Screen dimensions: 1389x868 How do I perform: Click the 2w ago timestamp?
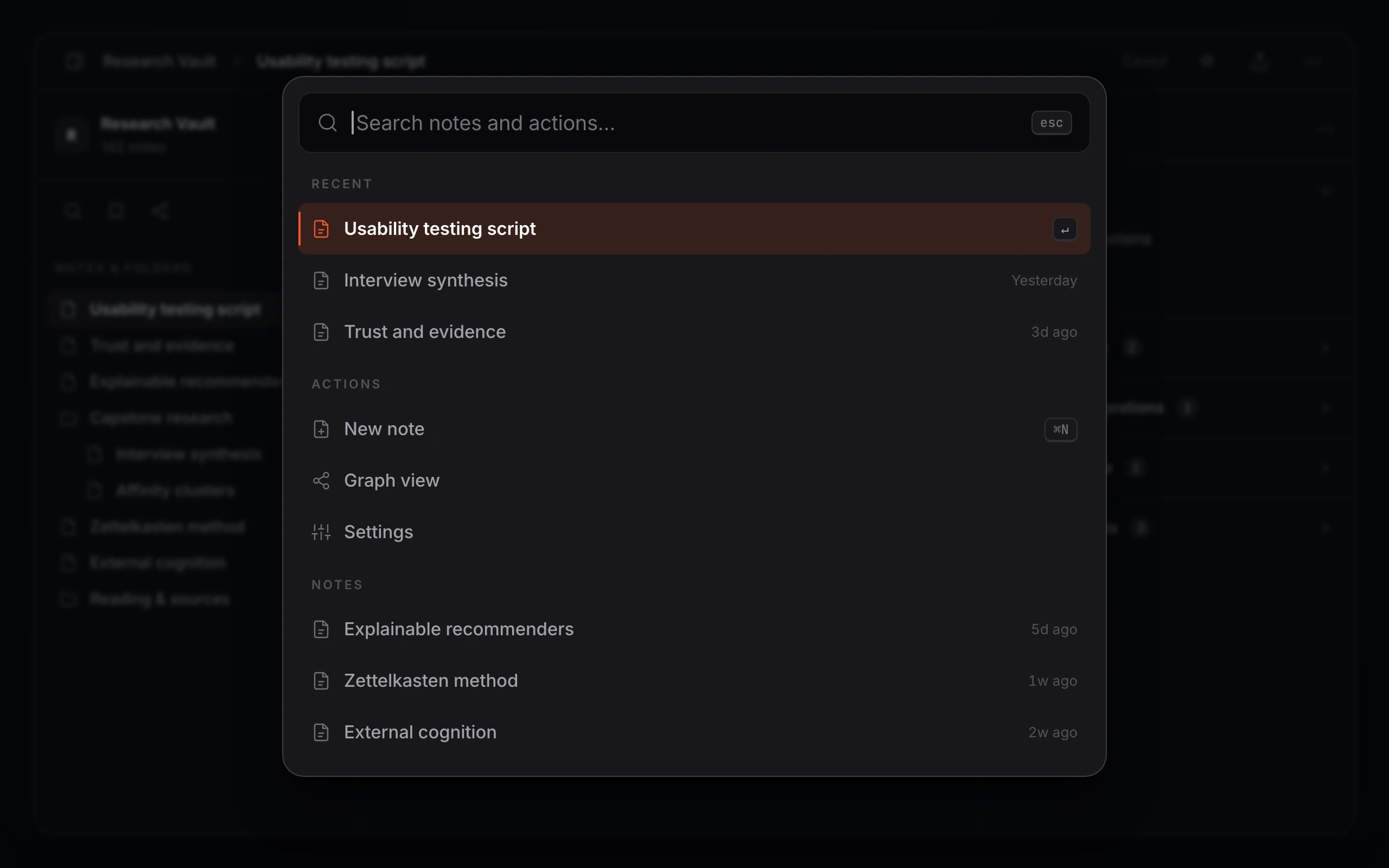[1052, 732]
